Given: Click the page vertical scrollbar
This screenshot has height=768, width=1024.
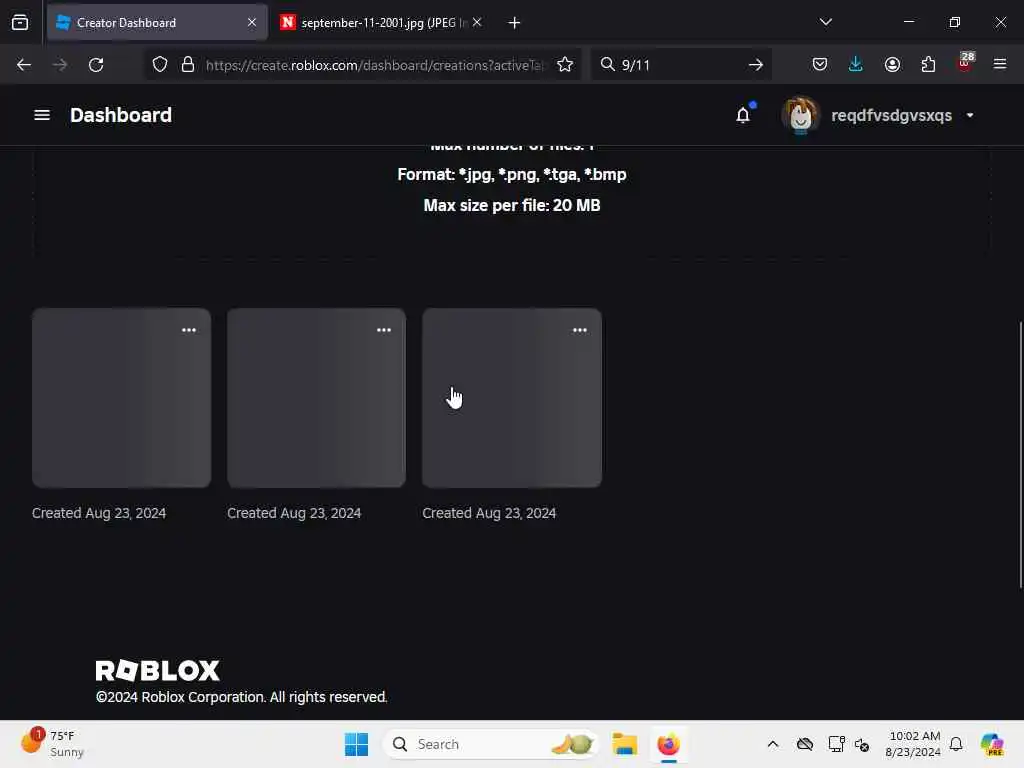Looking at the screenshot, I should 1020,455.
